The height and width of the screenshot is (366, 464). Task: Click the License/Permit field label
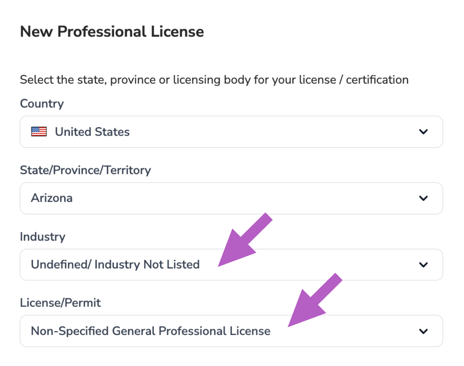tap(60, 303)
